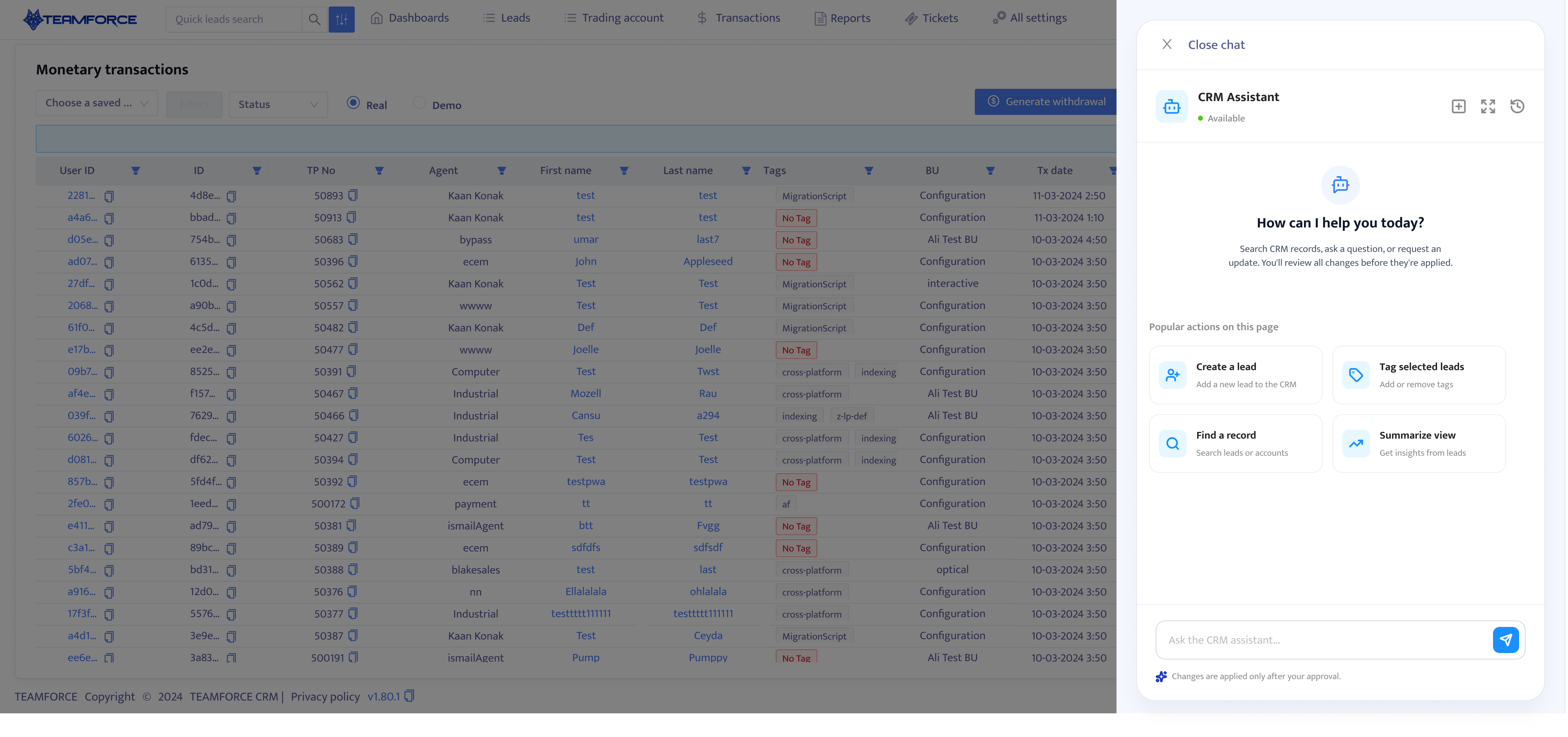The height and width of the screenshot is (737, 1568).
Task: Open the Choose a saved filter dropdown
Action: pyautogui.click(x=97, y=104)
